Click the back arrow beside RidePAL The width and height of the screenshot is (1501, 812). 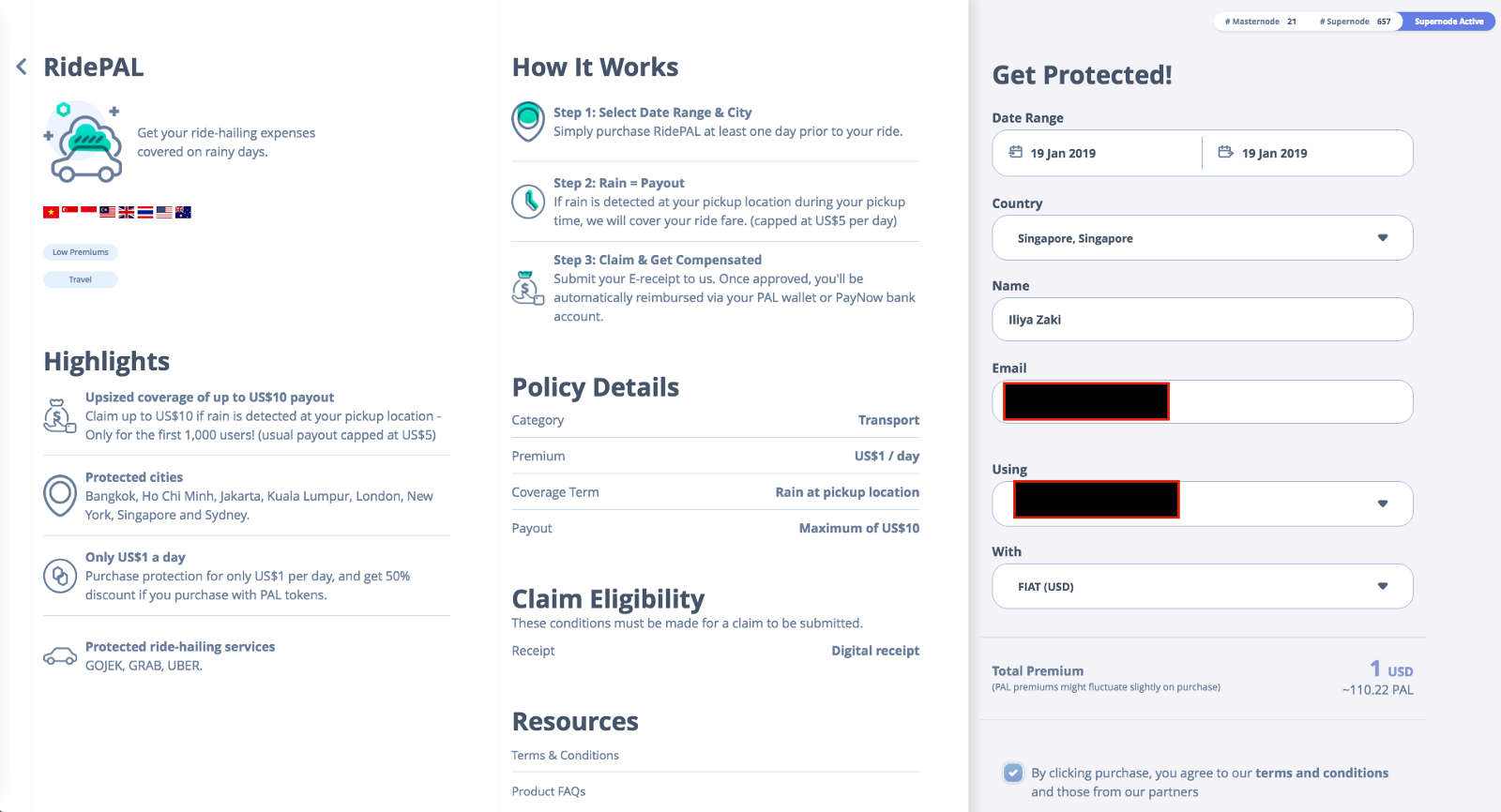coord(22,68)
